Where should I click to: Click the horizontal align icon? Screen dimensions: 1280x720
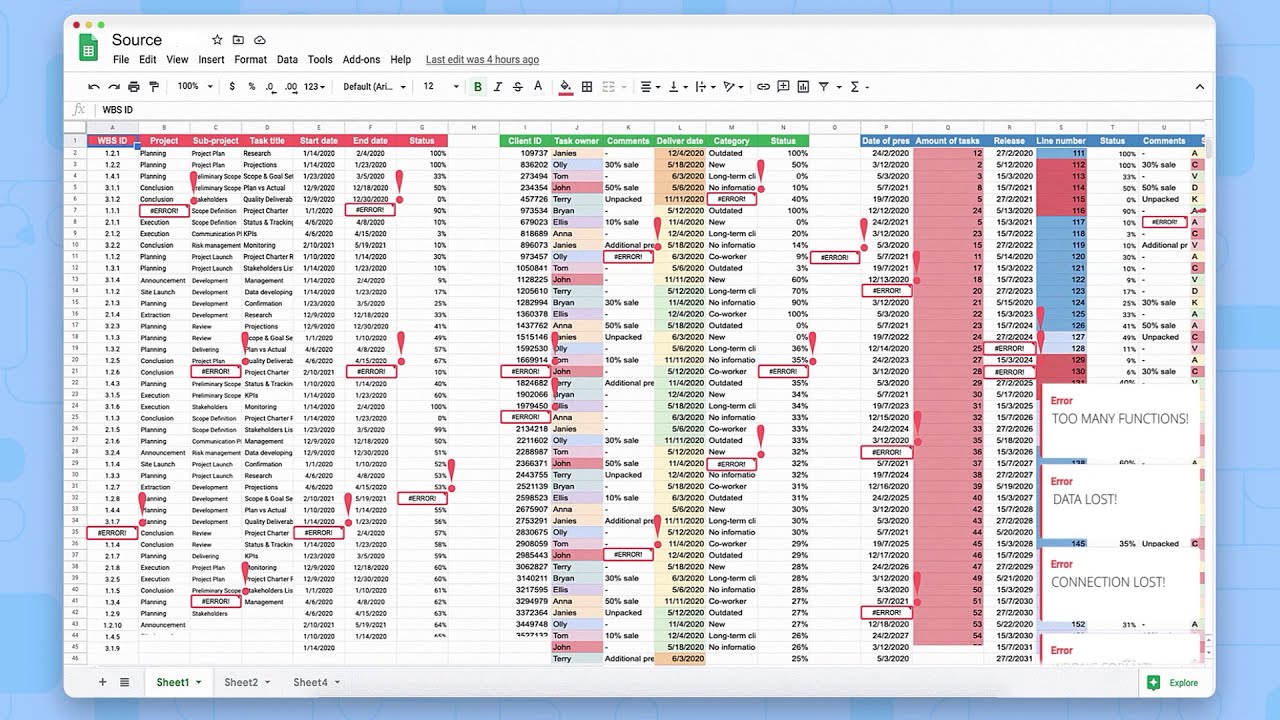coord(646,87)
